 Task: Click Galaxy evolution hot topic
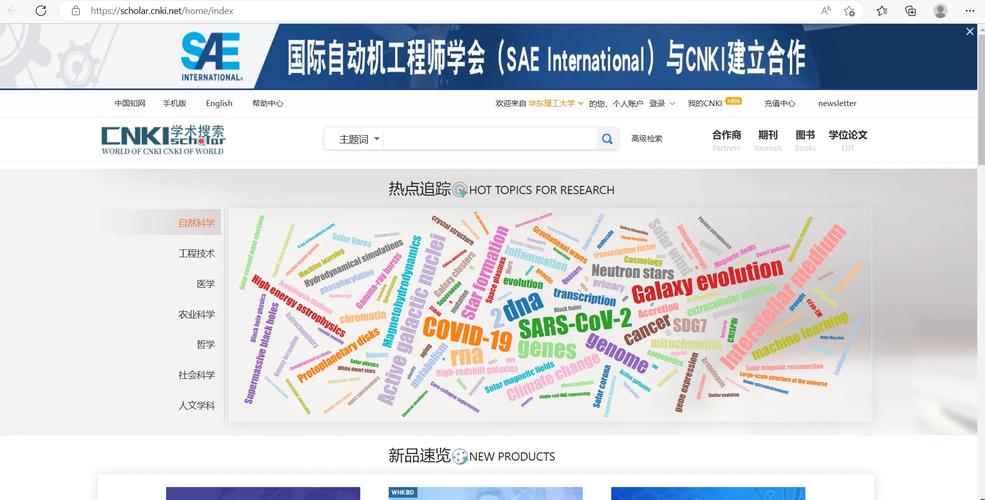[x=707, y=282]
